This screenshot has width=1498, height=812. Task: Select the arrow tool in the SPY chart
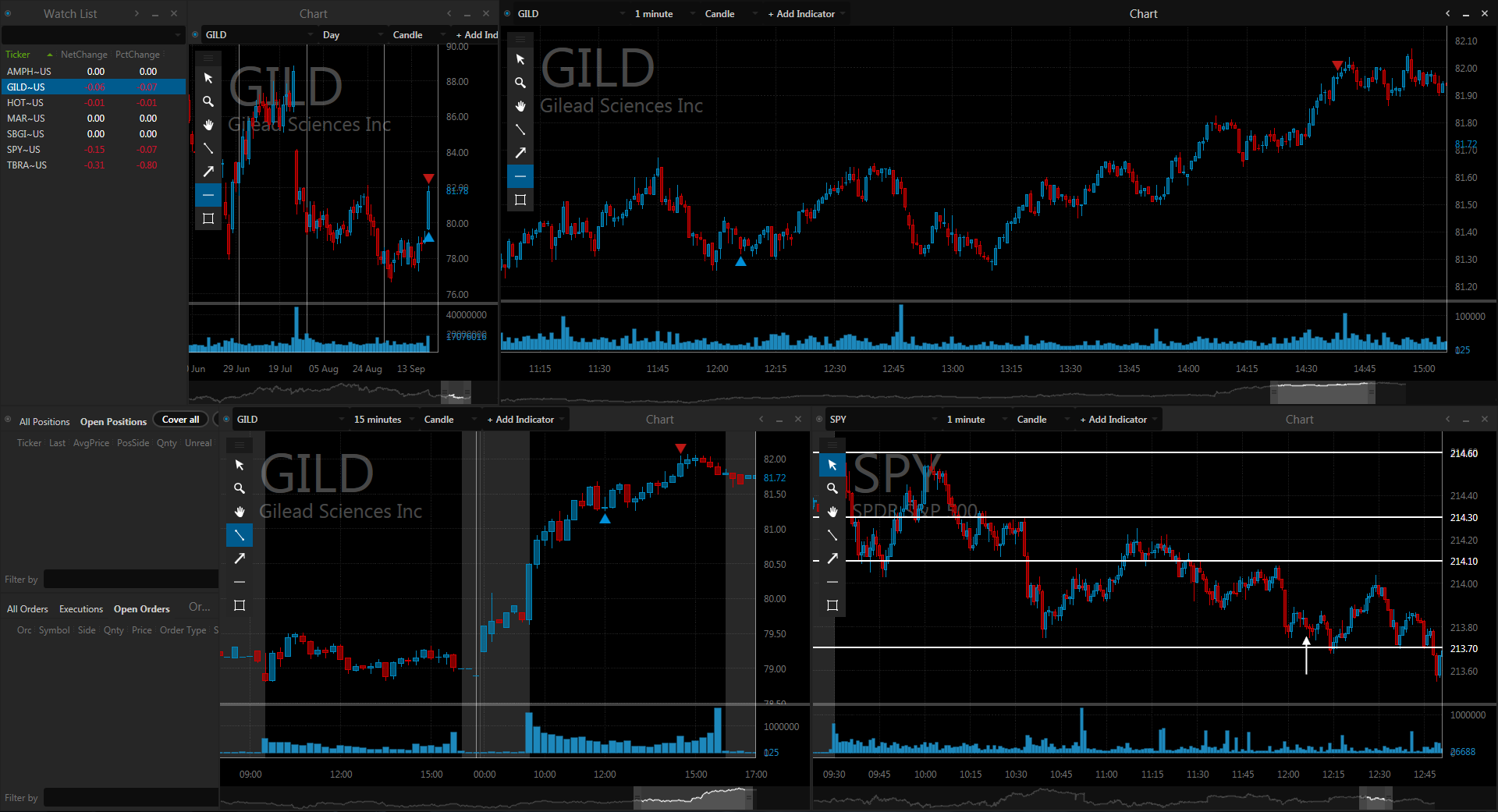click(x=832, y=558)
